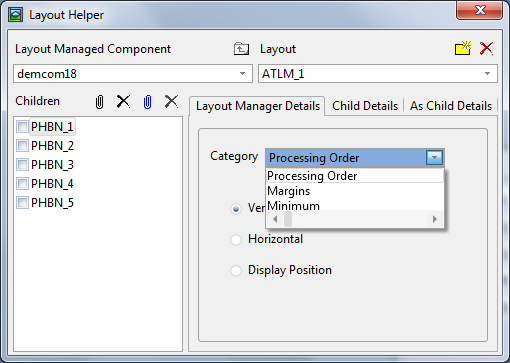Select the Horizontal radio button
This screenshot has height=363, width=510.
coord(236,240)
